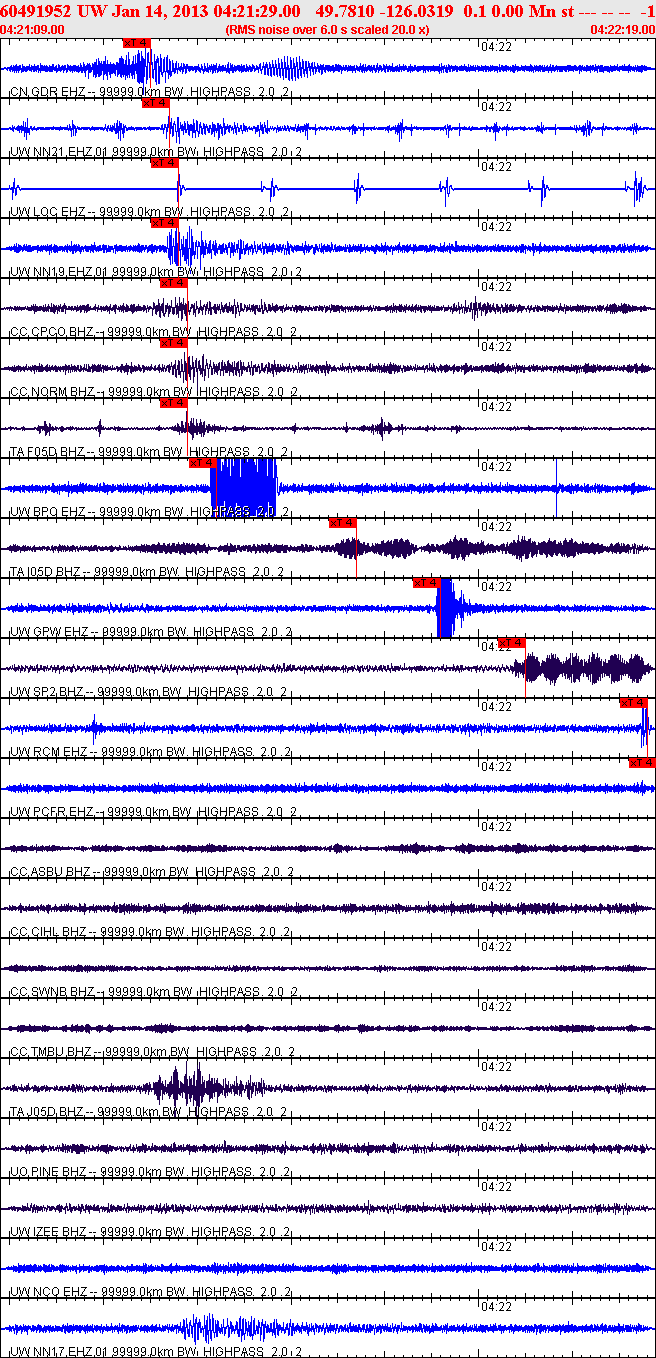Click the 'UW NCO EHZ' station label

(x=47, y=1292)
